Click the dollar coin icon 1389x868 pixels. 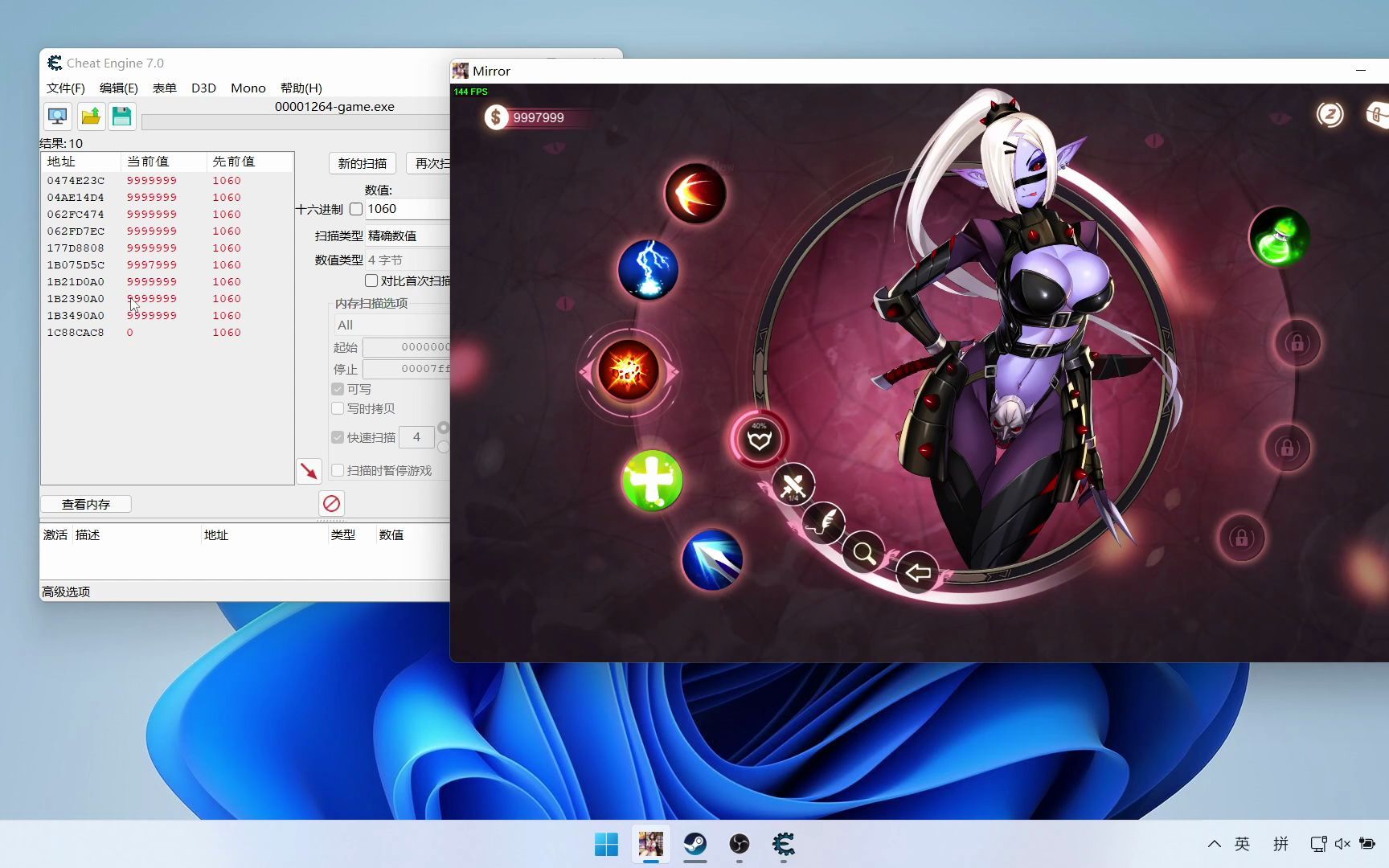(496, 117)
